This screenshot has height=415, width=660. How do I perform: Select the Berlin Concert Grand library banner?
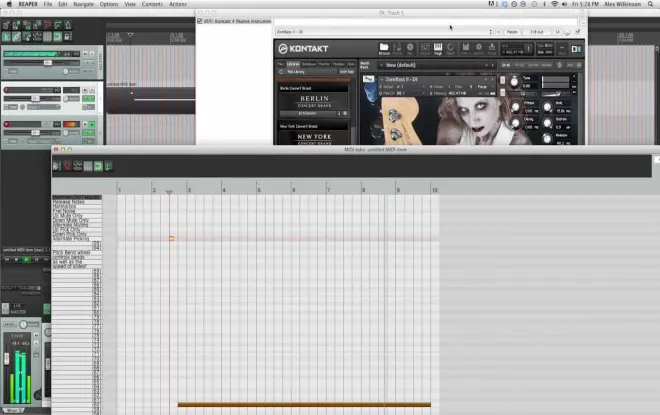[314, 101]
